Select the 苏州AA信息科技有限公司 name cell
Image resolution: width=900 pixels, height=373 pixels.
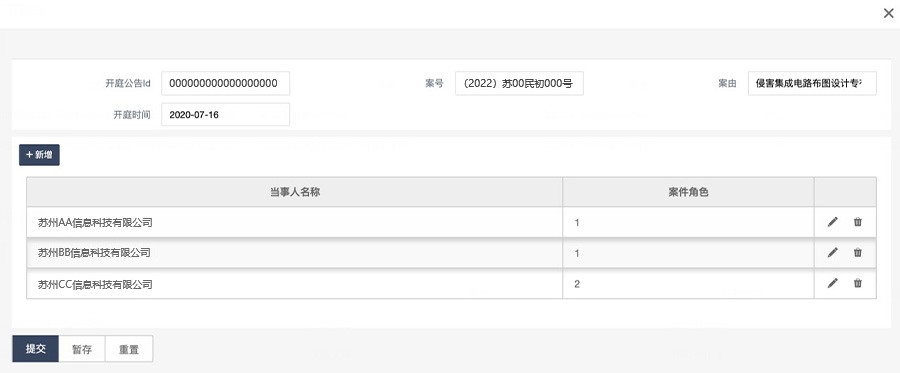(294, 222)
